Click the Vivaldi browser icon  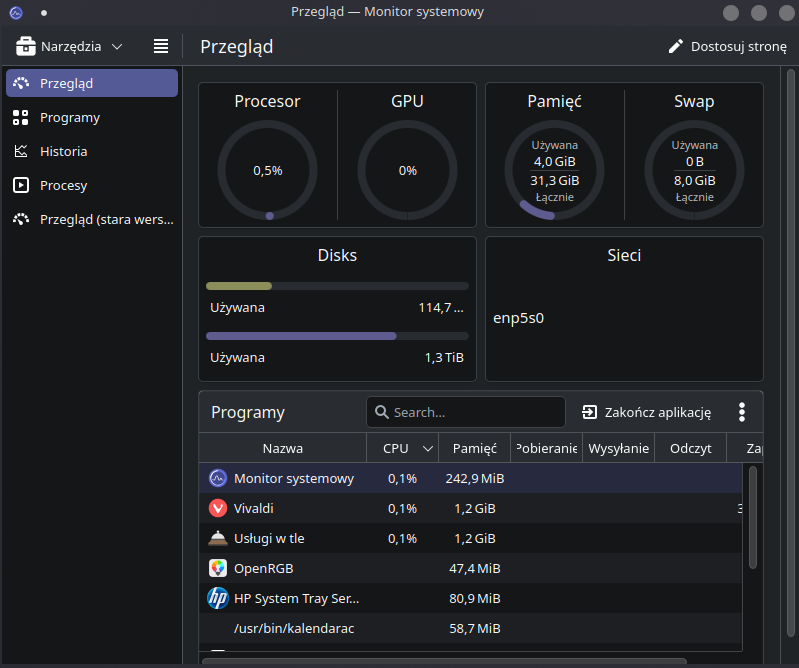218,508
